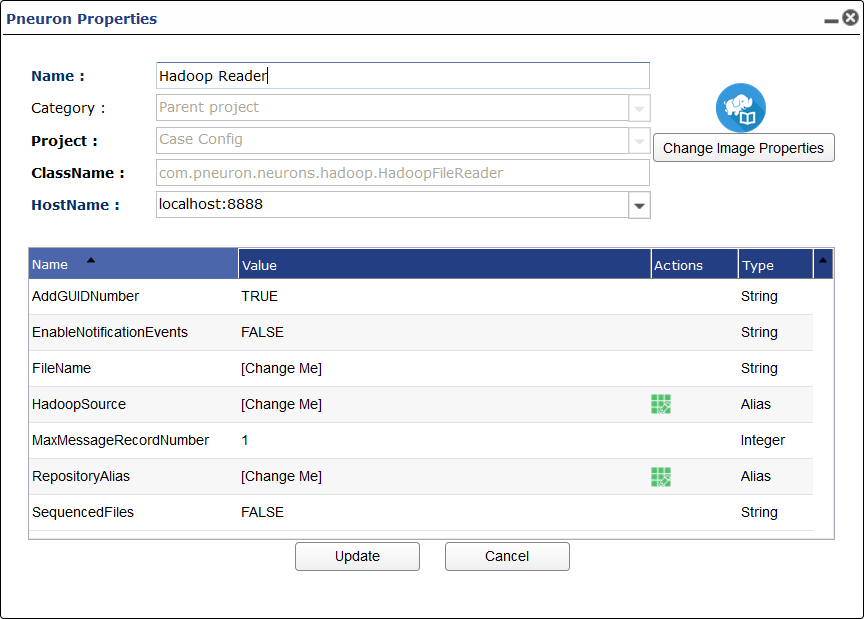The image size is (864, 619).
Task: Click the FALSE value of EnableNotificationEvents
Action: tap(262, 332)
